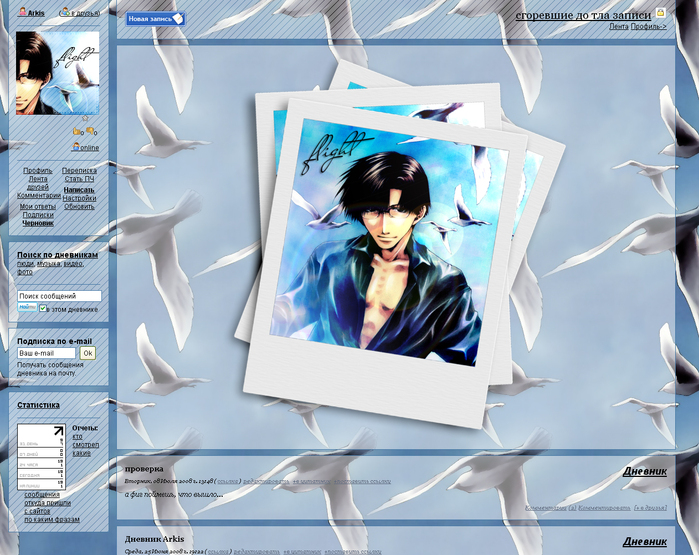Click the 'Обновить' refresh link
The image size is (699, 555).
pyautogui.click(x=79, y=206)
